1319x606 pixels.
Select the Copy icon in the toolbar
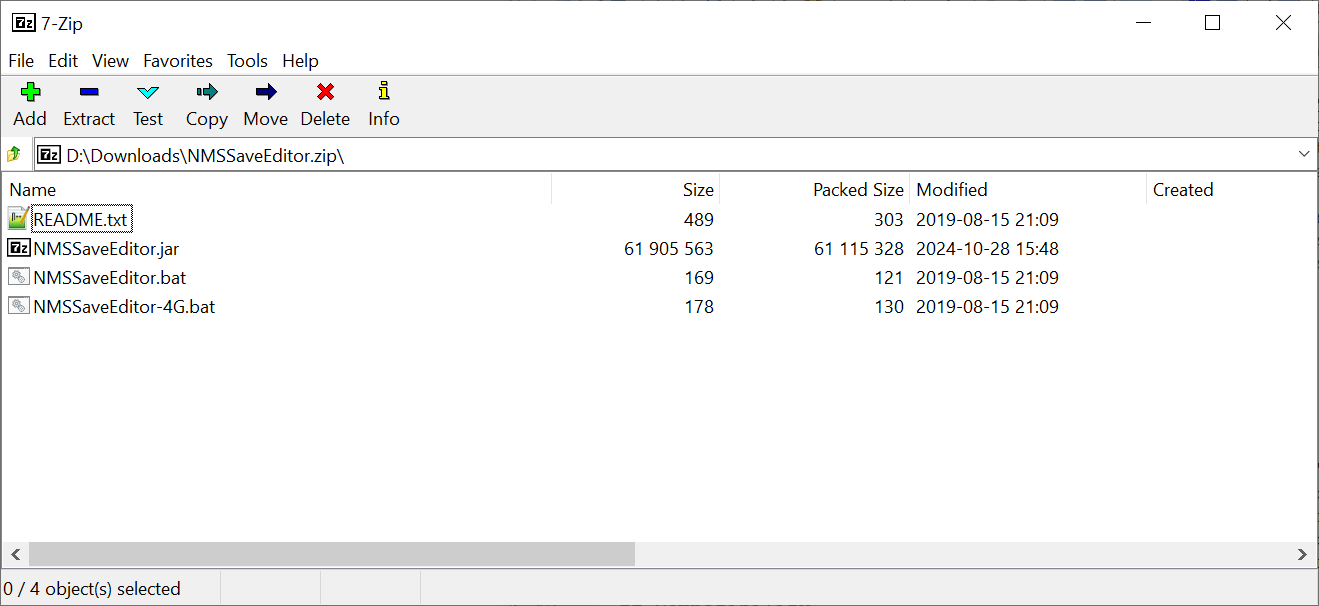(x=206, y=92)
